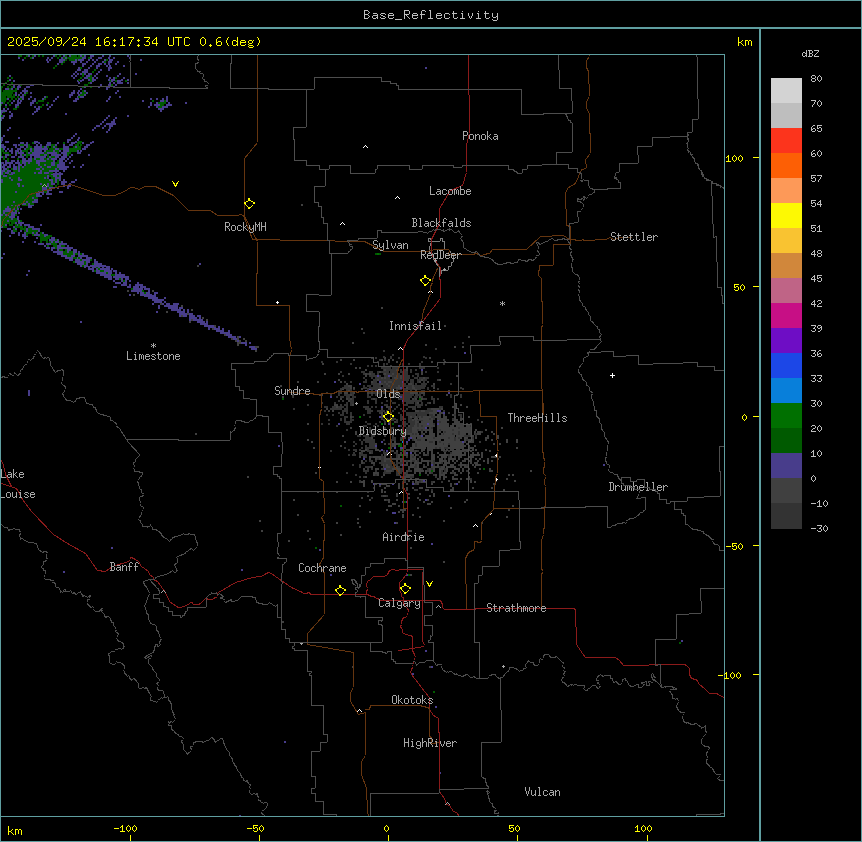Click the Drumheller city label
862x842 pixels.
[x=638, y=487]
